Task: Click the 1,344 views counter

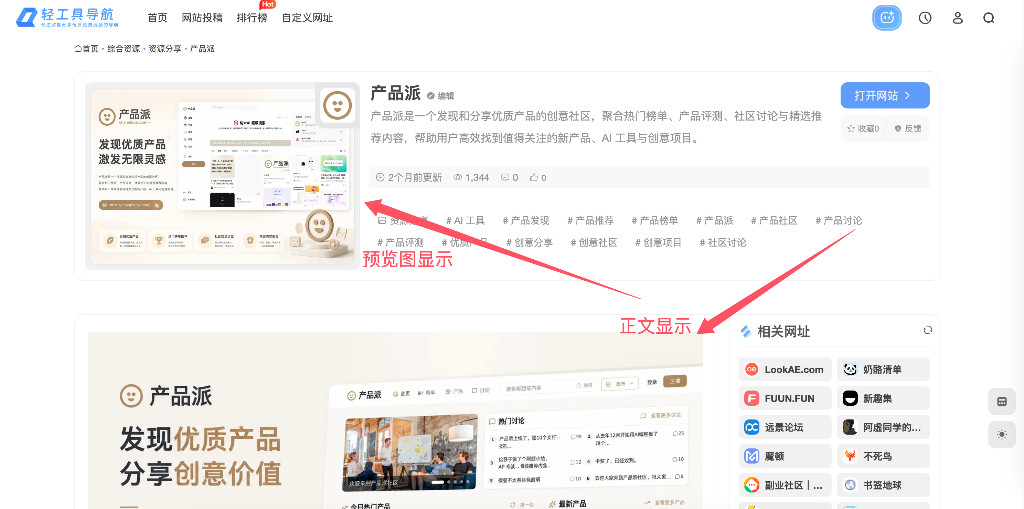Action: point(471,177)
